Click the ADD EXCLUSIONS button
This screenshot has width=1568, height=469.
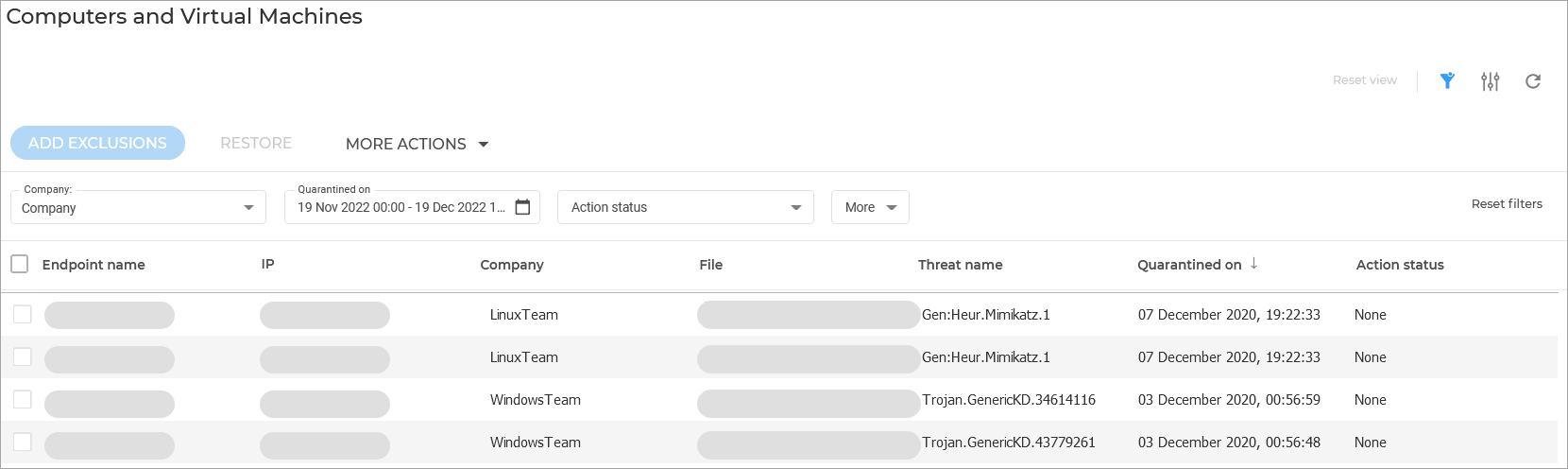(97, 143)
